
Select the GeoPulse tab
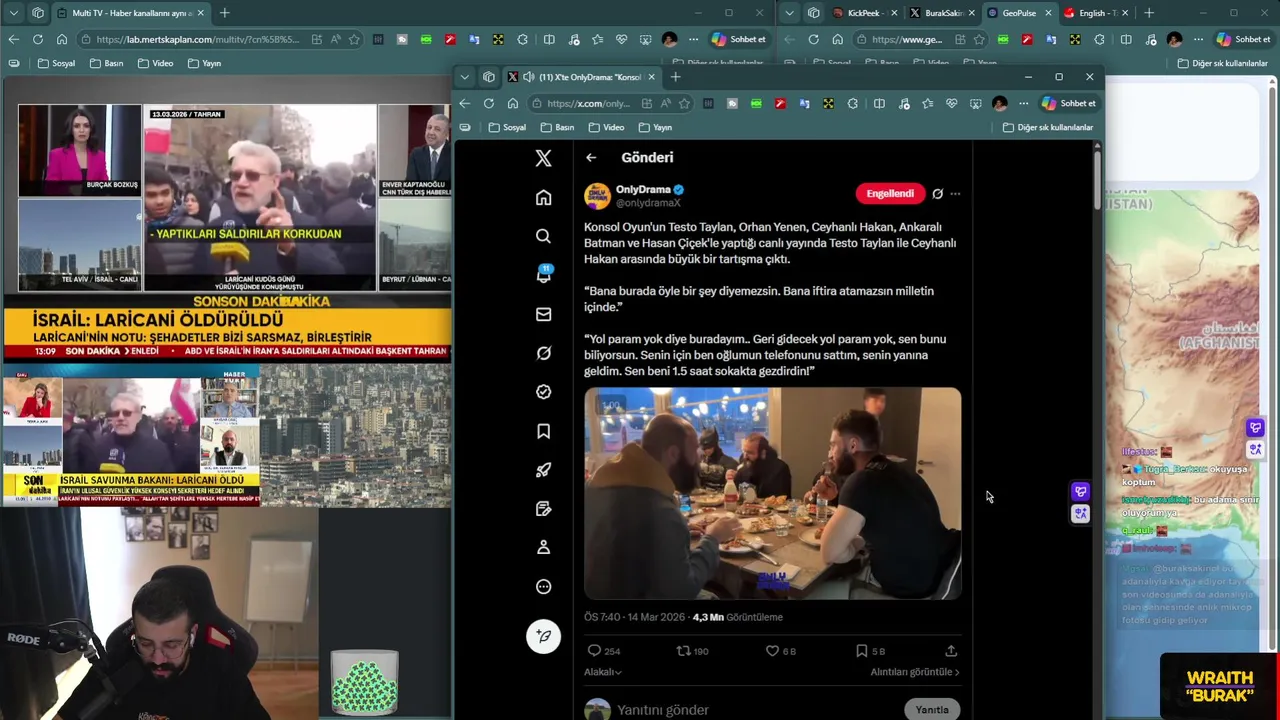[x=1019, y=13]
